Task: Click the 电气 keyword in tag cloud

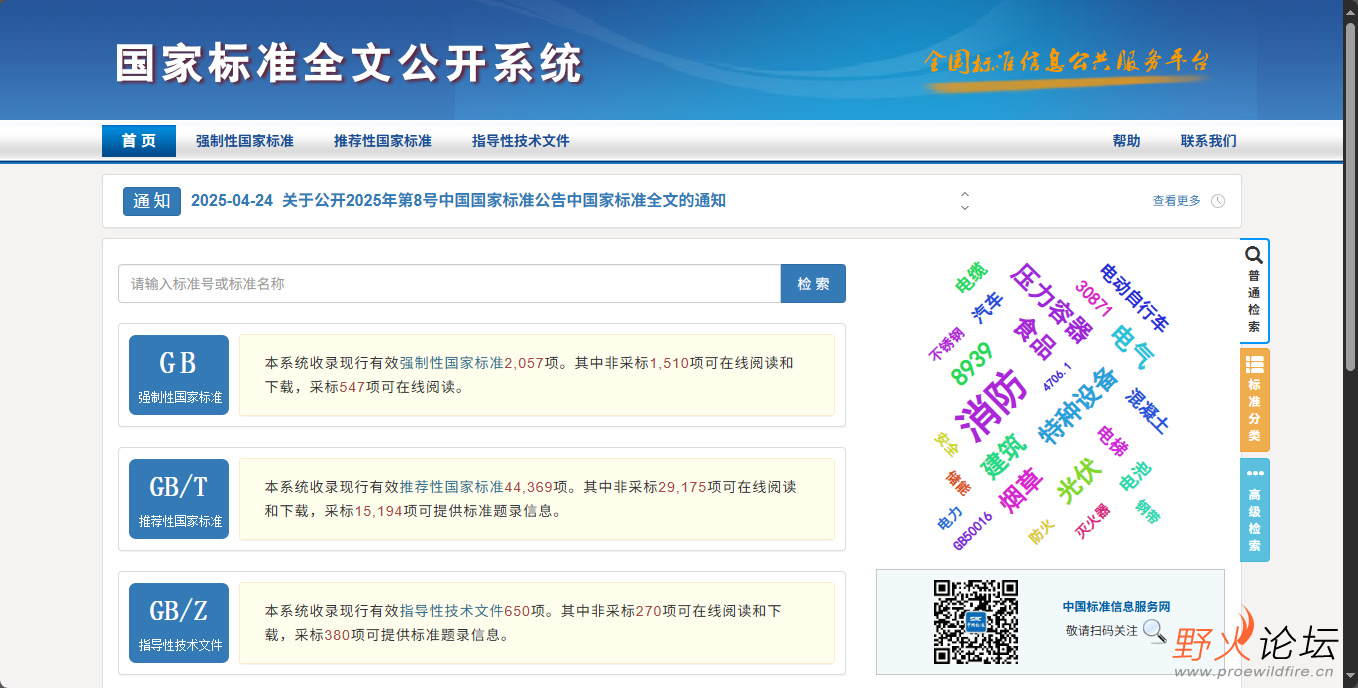Action: point(1133,348)
